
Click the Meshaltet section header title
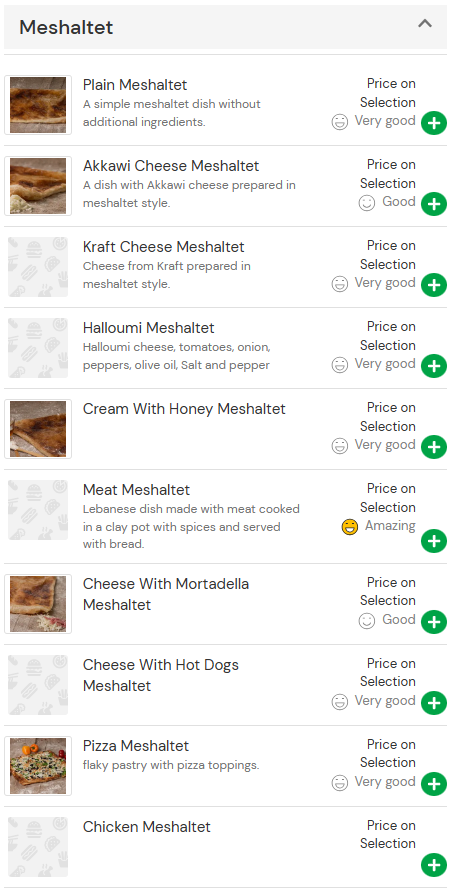coord(66,27)
